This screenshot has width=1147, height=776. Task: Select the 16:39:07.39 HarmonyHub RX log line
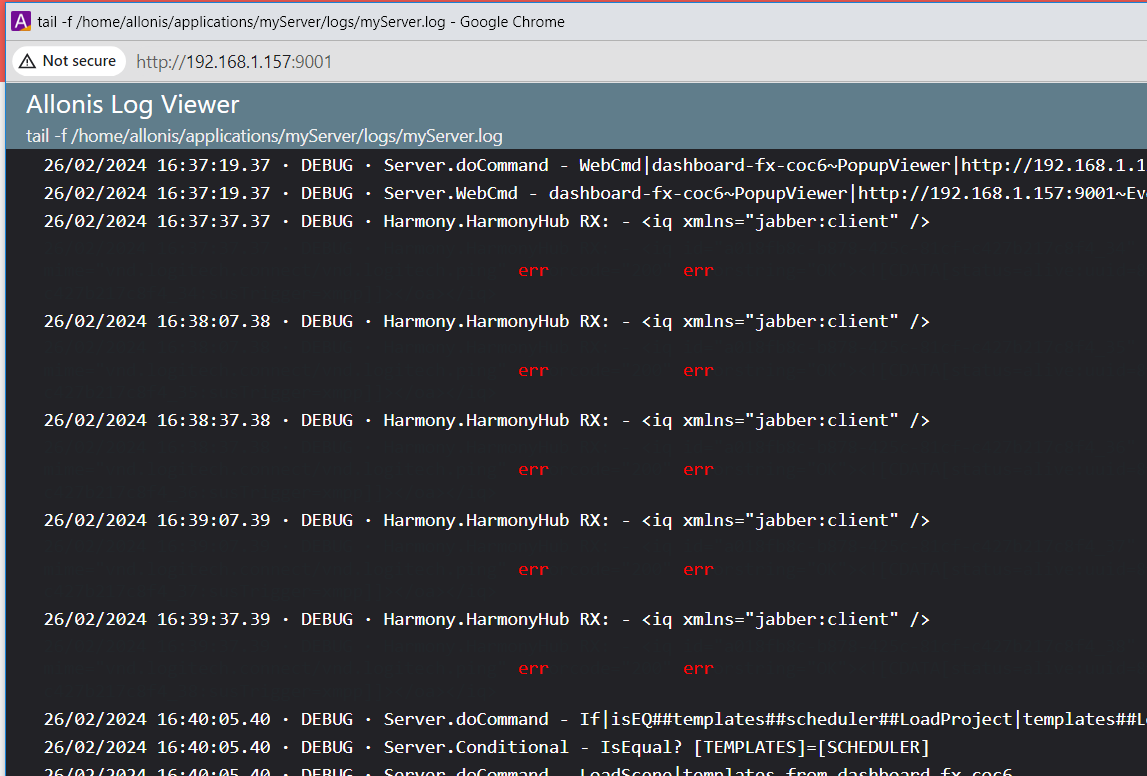click(486, 520)
